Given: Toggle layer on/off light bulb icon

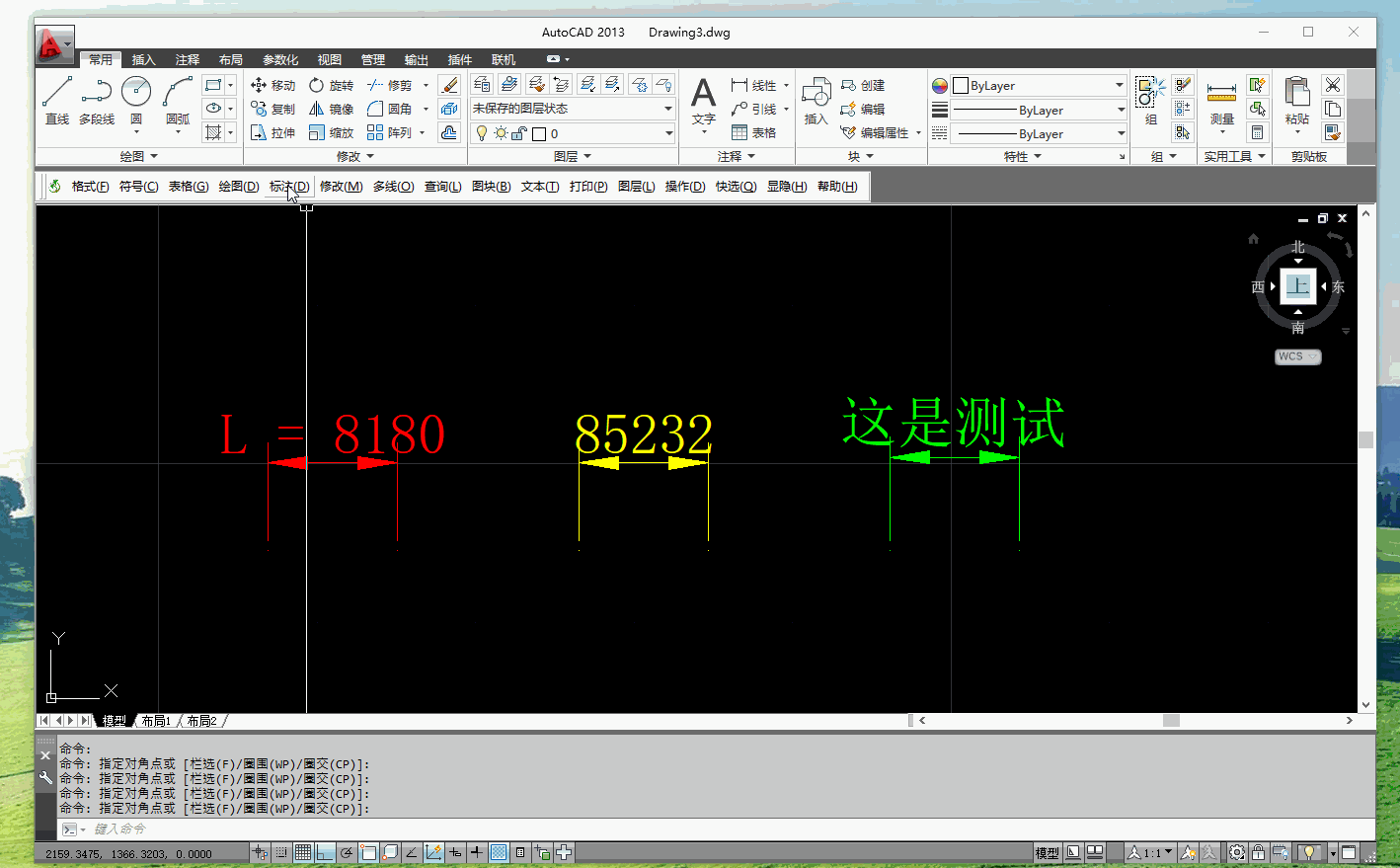Looking at the screenshot, I should coord(482,133).
